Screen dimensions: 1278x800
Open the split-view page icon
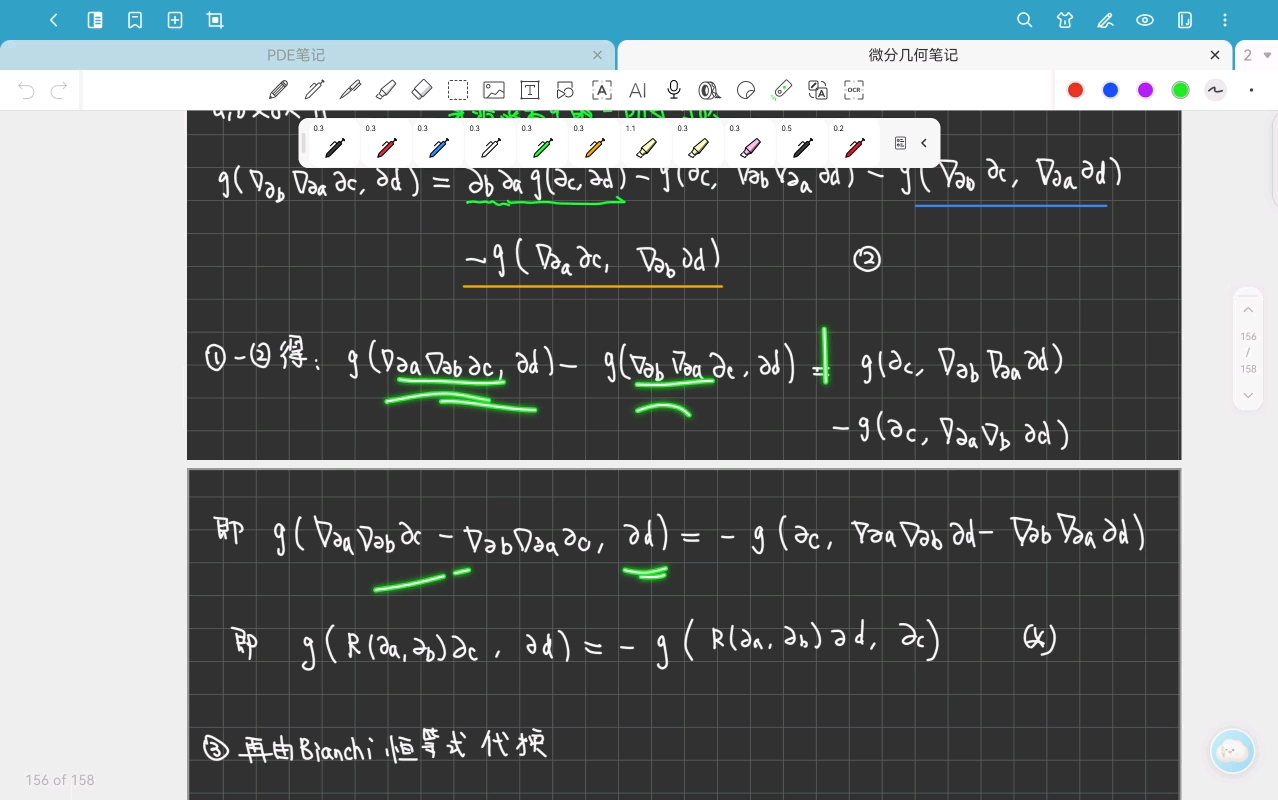click(1185, 20)
